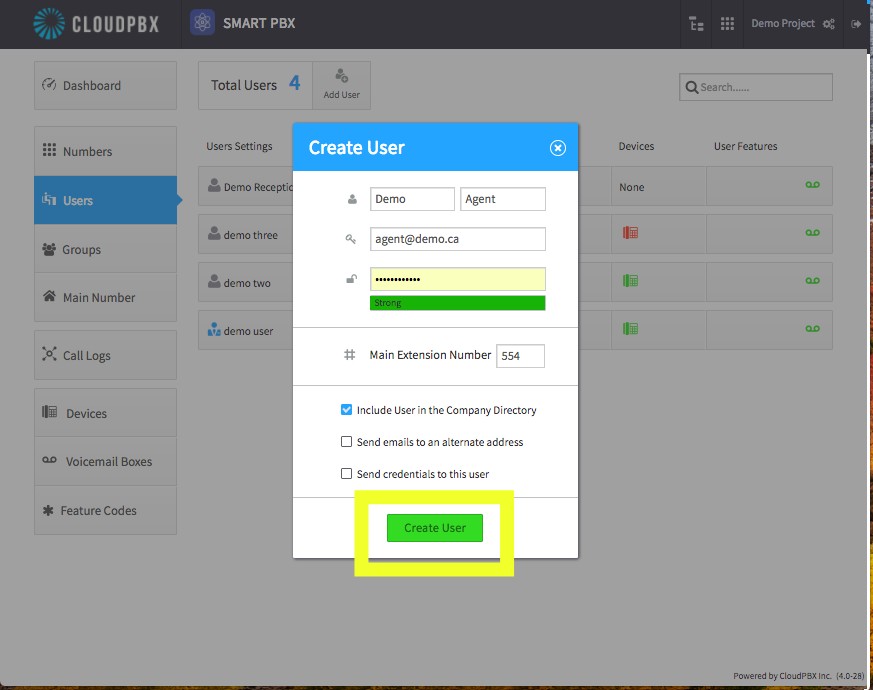Image resolution: width=873 pixels, height=690 pixels.
Task: Click the Add User icon
Action: point(341,75)
